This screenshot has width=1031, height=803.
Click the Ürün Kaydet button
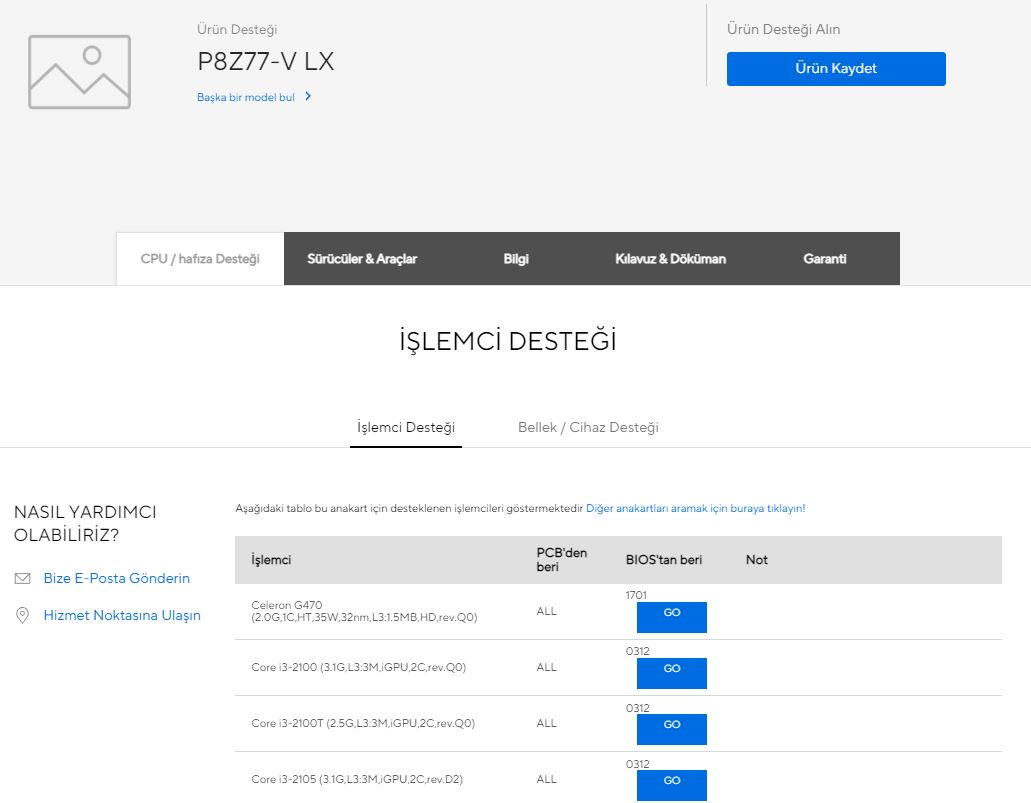(836, 68)
